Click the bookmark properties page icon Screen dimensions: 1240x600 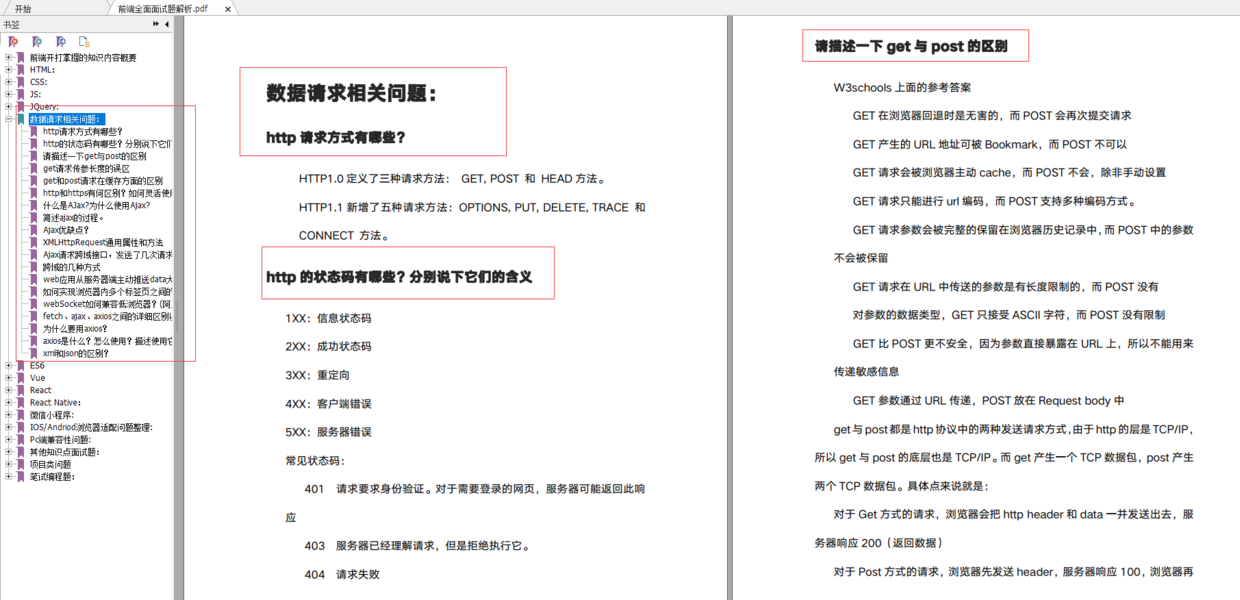click(x=85, y=41)
